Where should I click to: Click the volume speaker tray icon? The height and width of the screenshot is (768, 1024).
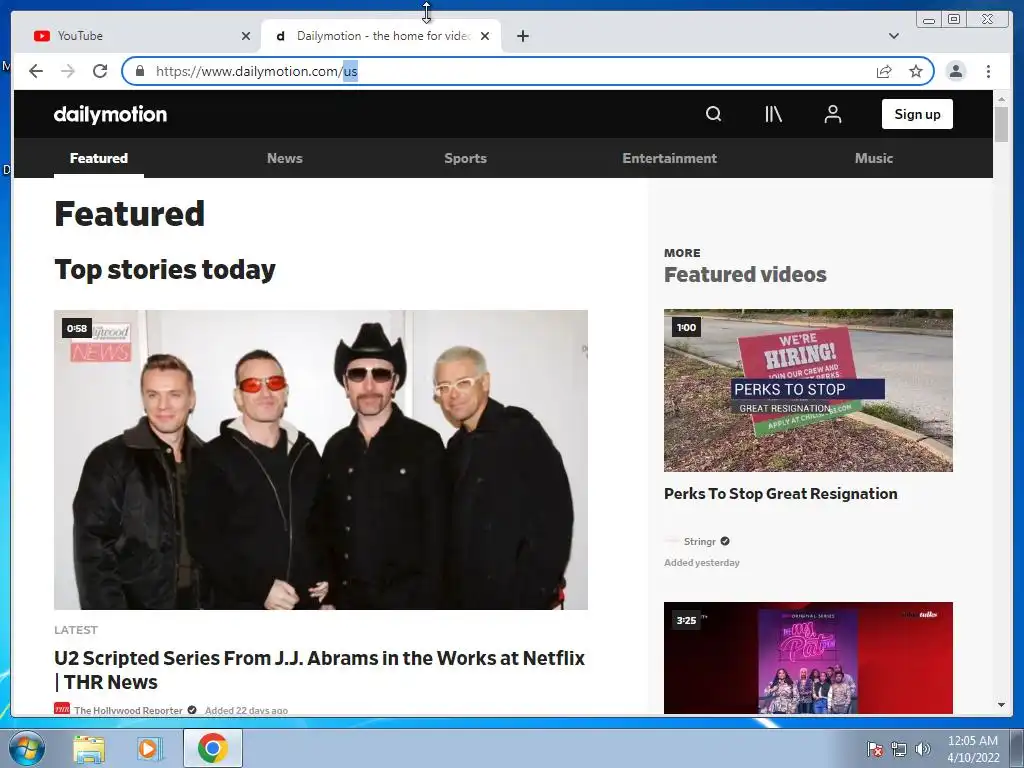922,749
